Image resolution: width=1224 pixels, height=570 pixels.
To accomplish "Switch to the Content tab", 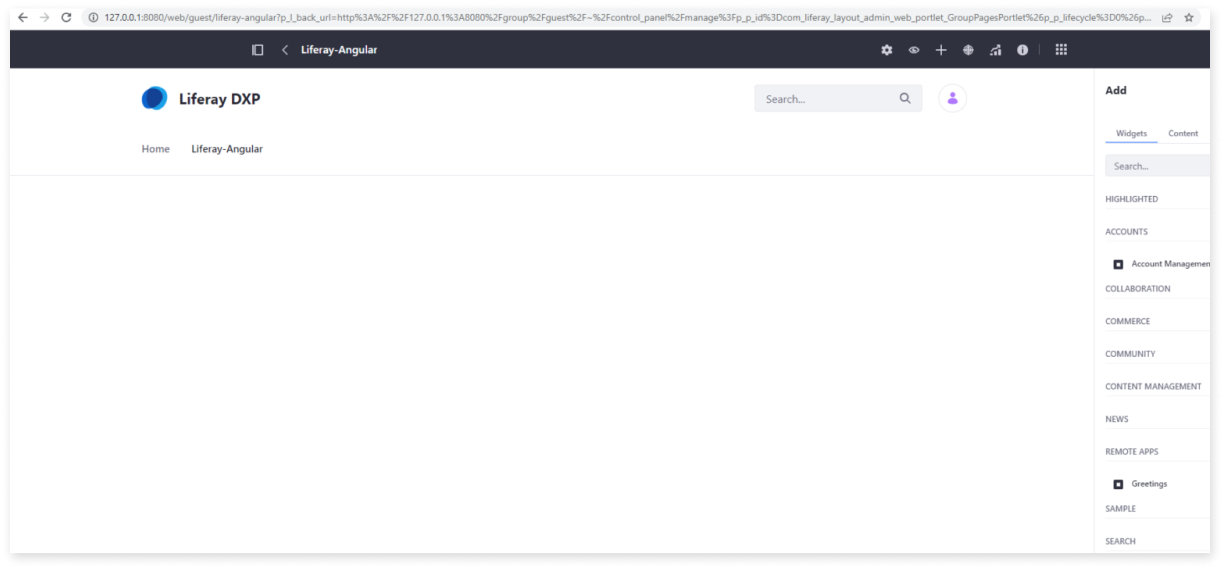I will (1183, 133).
